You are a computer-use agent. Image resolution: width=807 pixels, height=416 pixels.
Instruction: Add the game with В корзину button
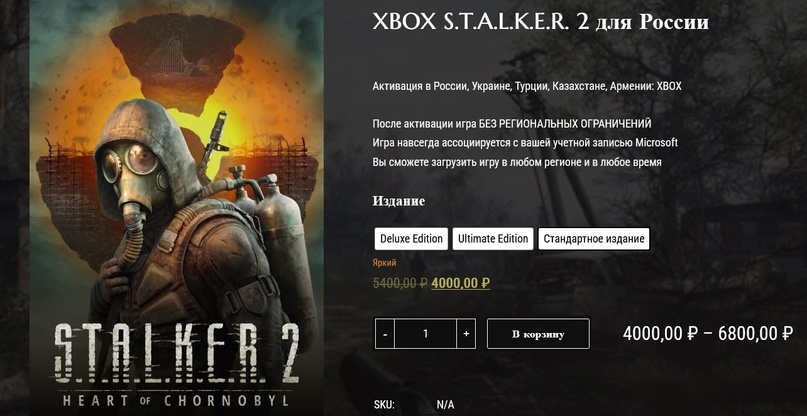pyautogui.click(x=538, y=334)
